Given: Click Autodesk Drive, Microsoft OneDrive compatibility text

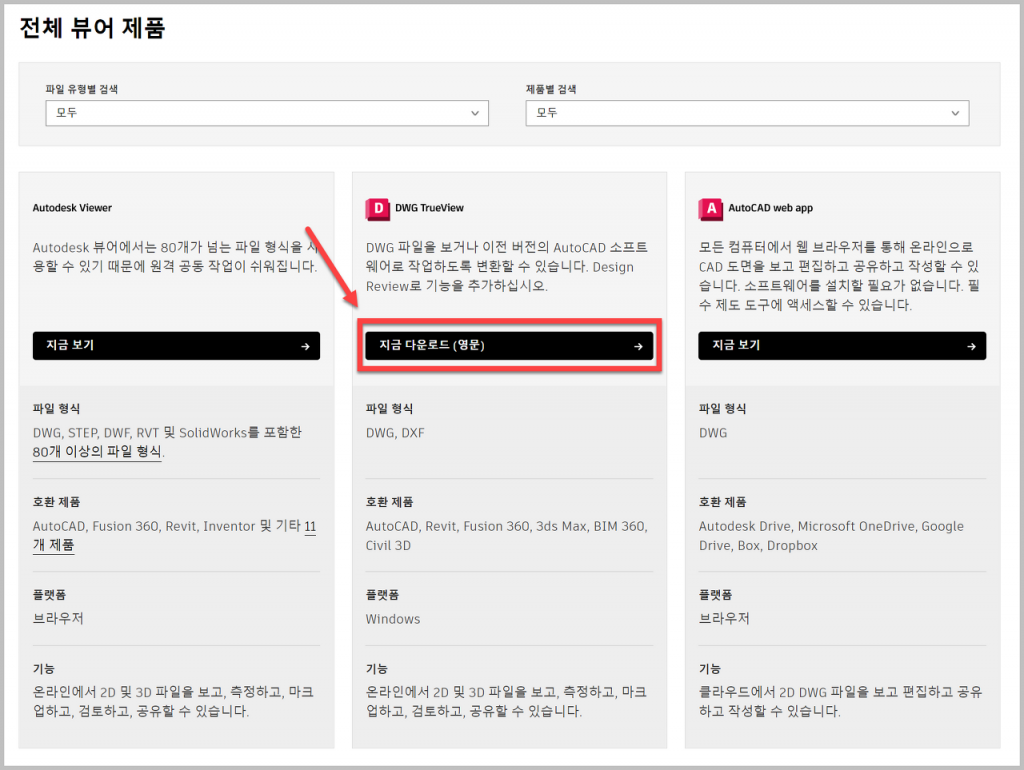Looking at the screenshot, I should click(x=831, y=536).
